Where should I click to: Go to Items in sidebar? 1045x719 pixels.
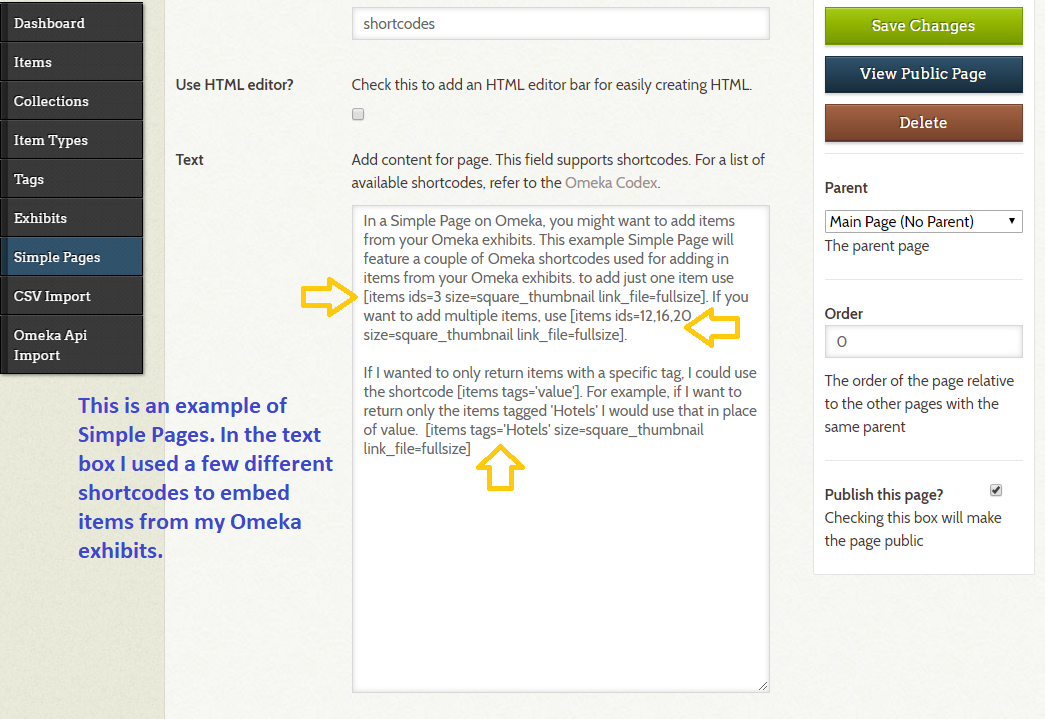tap(71, 62)
